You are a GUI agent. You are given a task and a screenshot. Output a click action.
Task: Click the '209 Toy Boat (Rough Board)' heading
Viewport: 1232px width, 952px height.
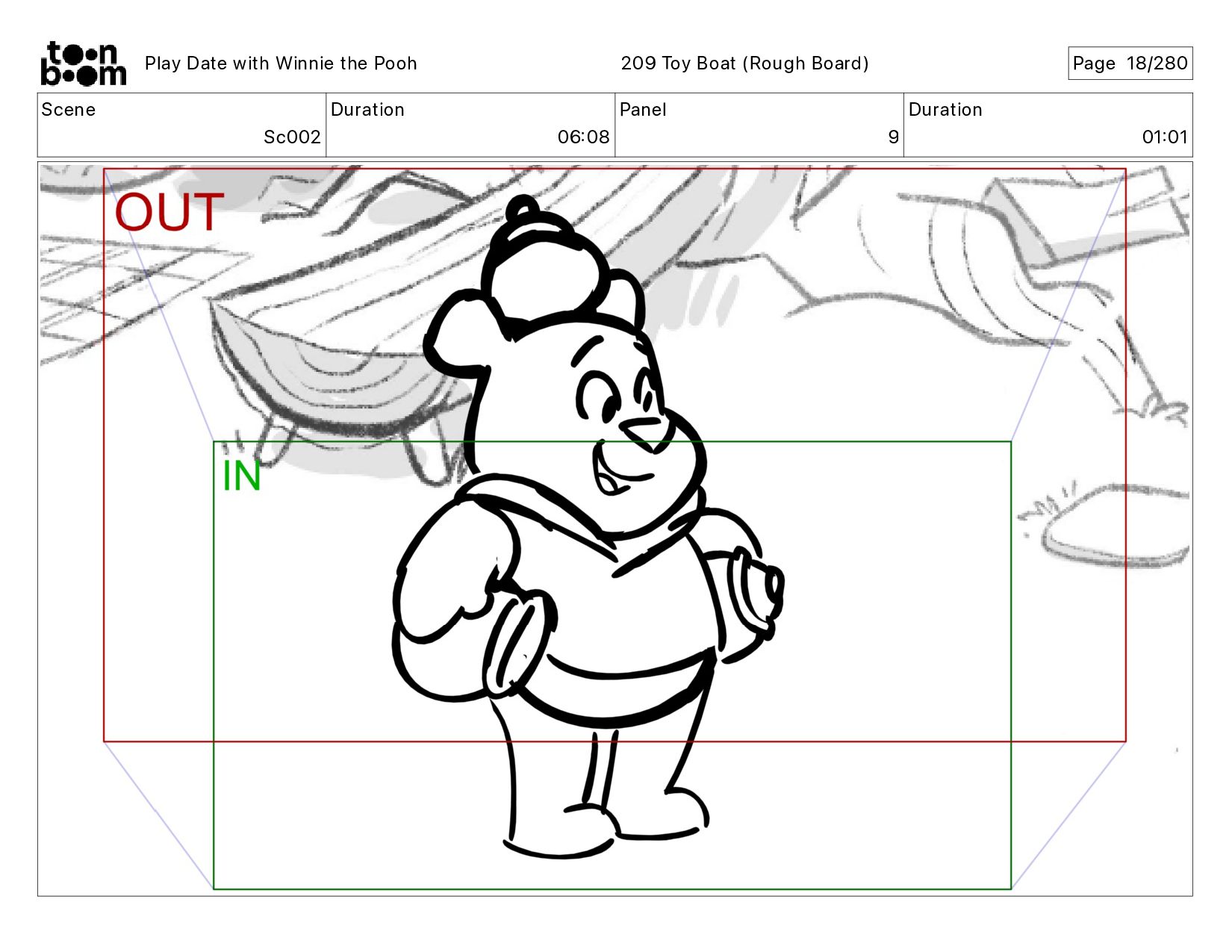744,63
